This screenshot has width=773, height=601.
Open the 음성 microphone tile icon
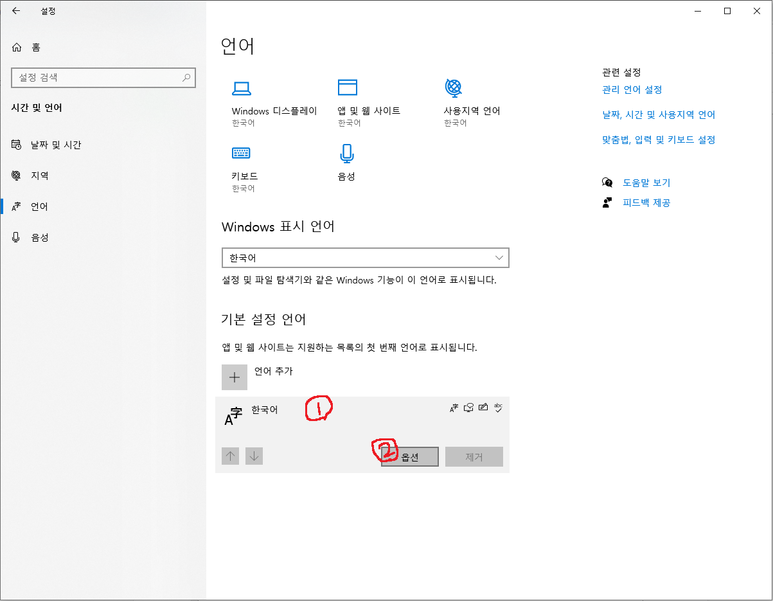point(347,153)
